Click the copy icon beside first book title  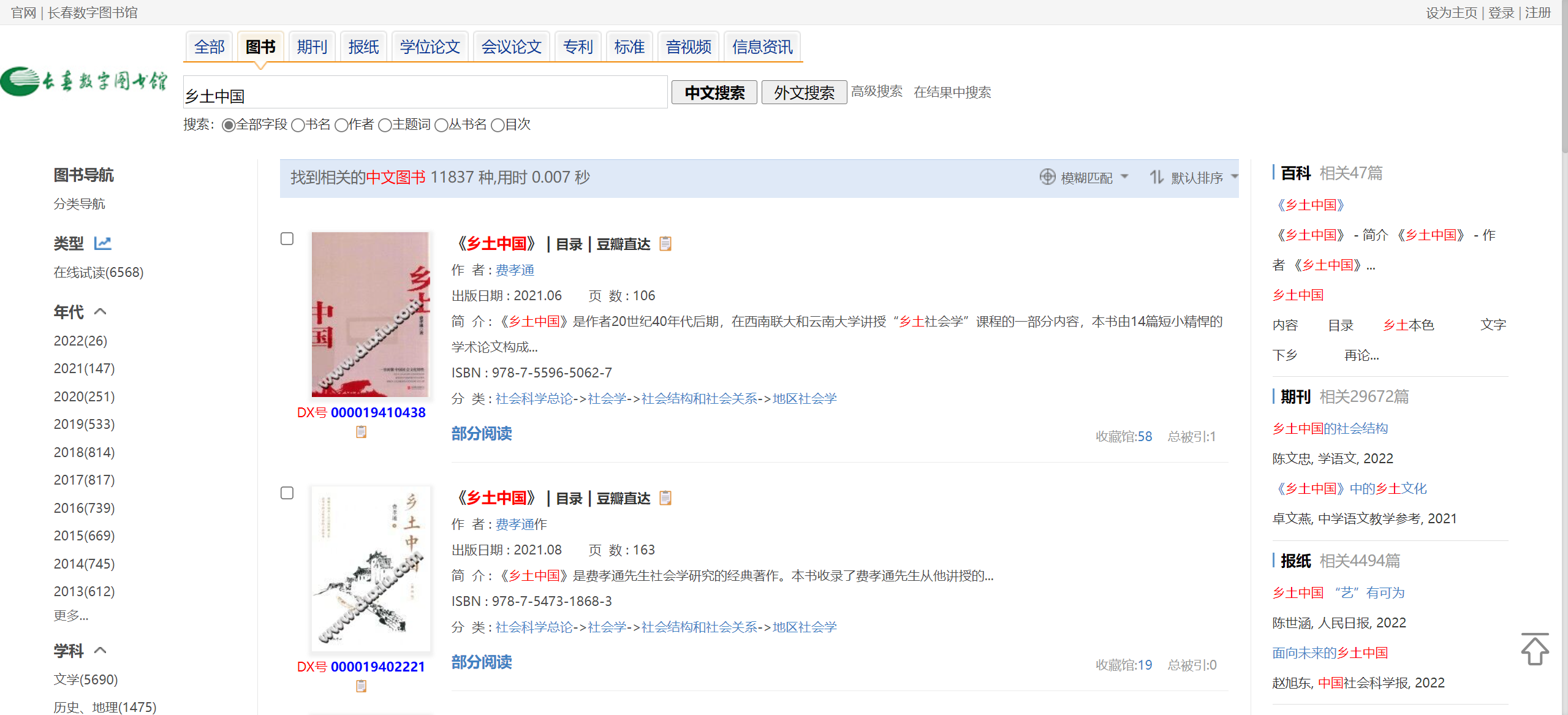[665, 244]
